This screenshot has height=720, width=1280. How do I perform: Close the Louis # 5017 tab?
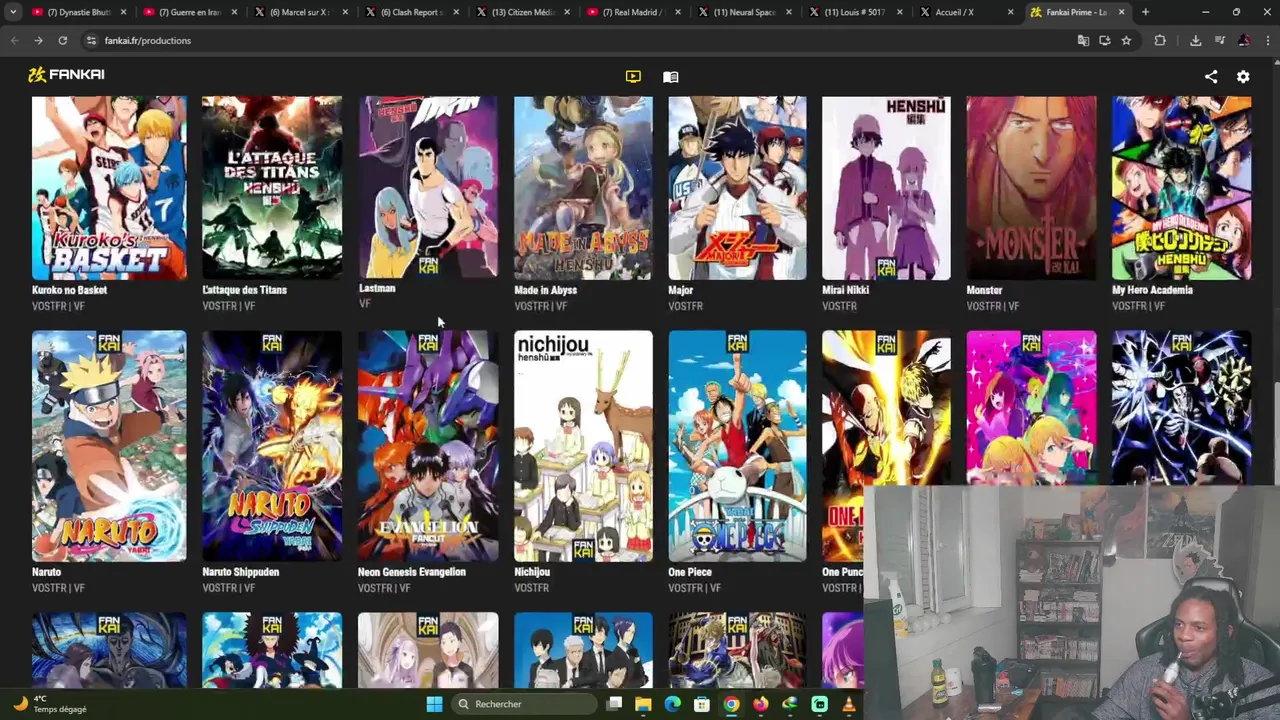point(899,12)
